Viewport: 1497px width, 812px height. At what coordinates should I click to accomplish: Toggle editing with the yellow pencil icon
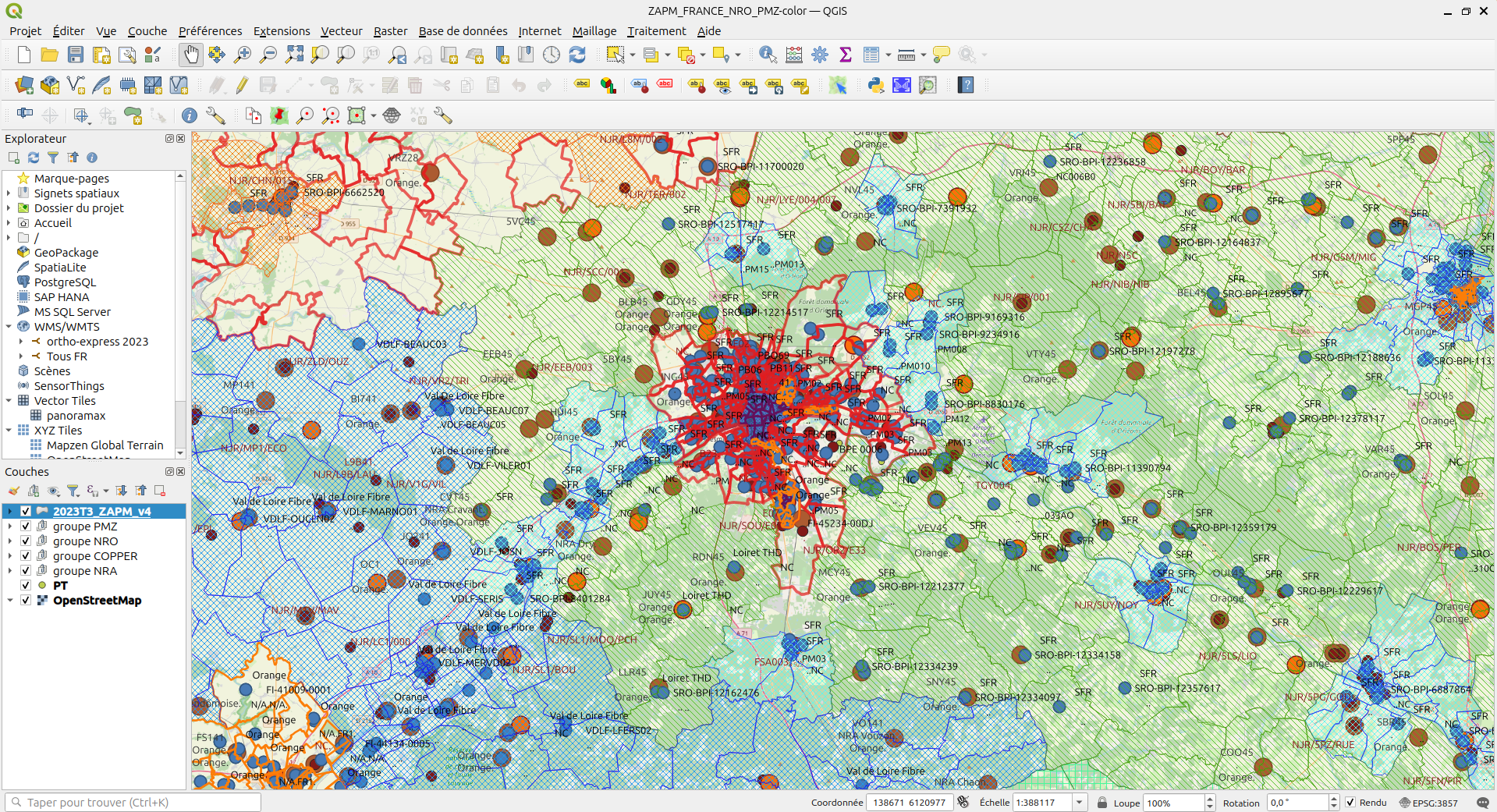tap(243, 85)
